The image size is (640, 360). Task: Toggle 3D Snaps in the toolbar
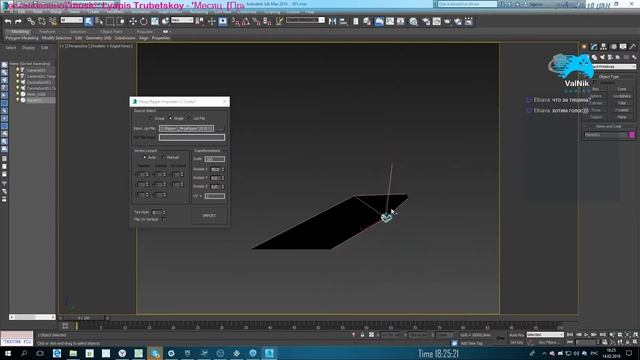[236, 21]
